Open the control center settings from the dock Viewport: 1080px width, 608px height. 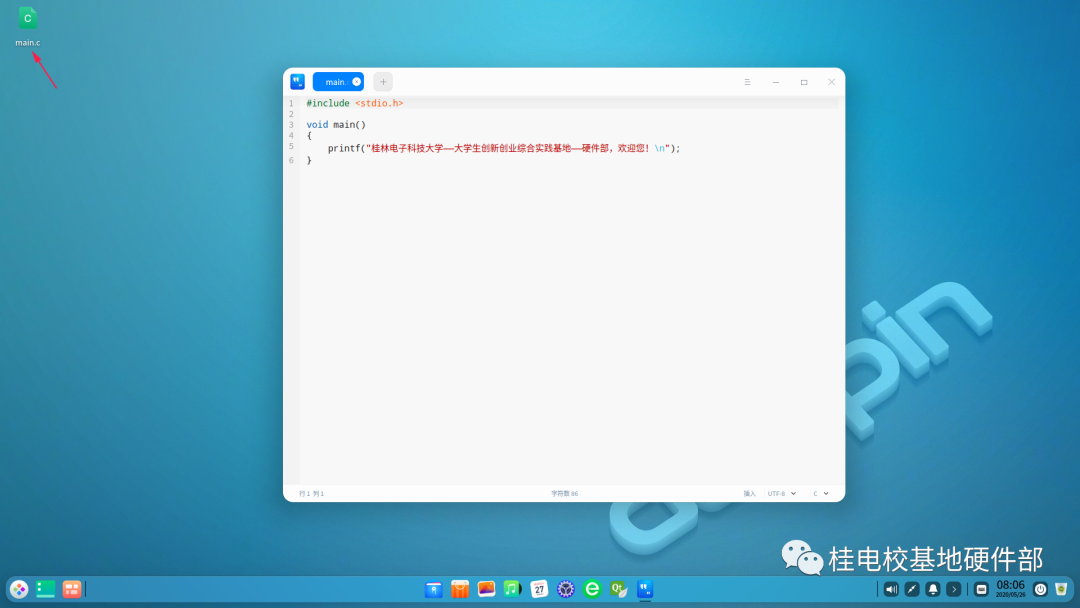pyautogui.click(x=565, y=589)
